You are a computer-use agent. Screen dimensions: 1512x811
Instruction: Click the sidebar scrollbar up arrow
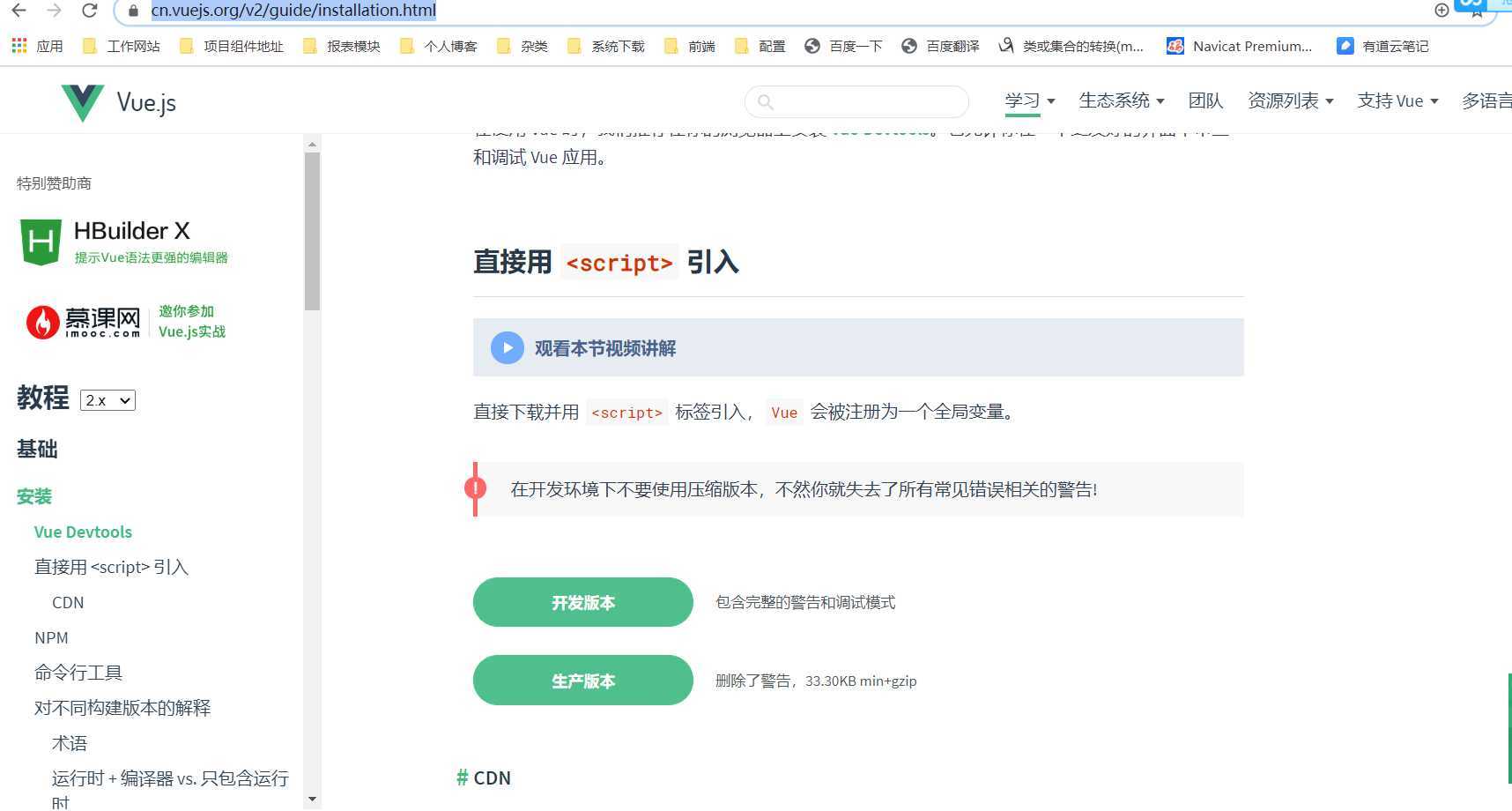[x=312, y=144]
